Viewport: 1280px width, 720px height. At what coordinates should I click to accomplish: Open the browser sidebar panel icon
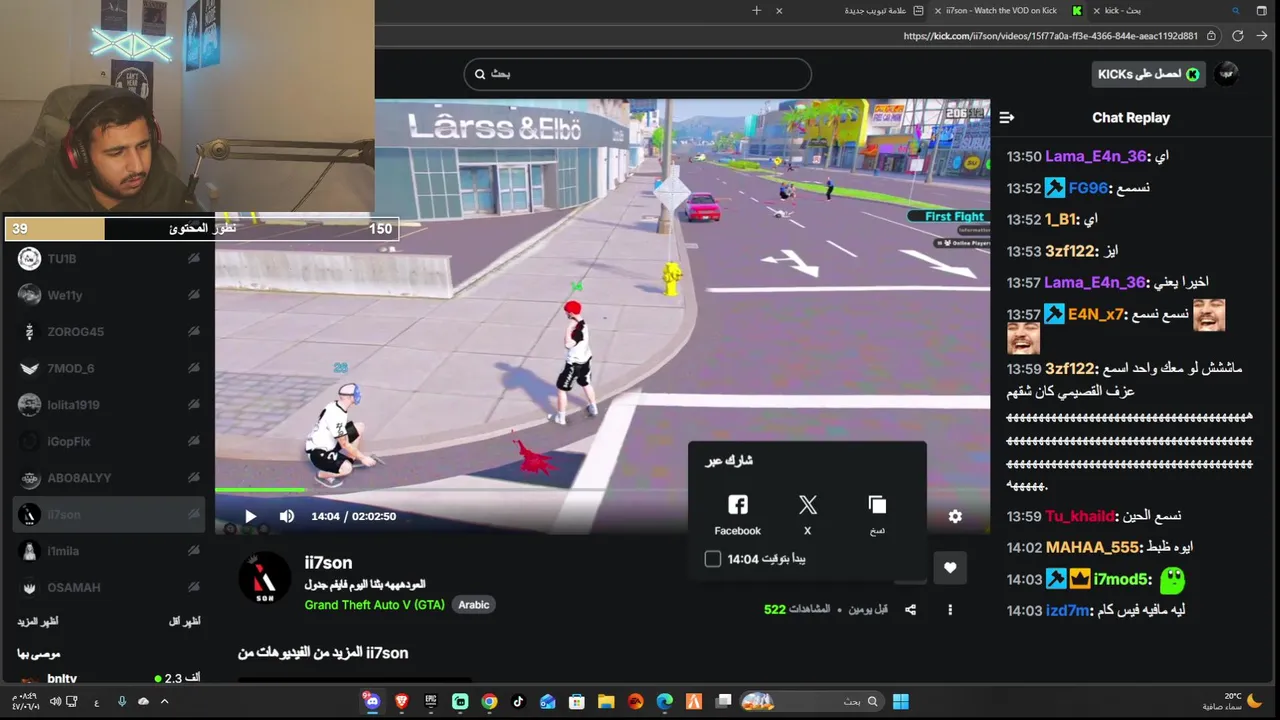pos(1264,10)
